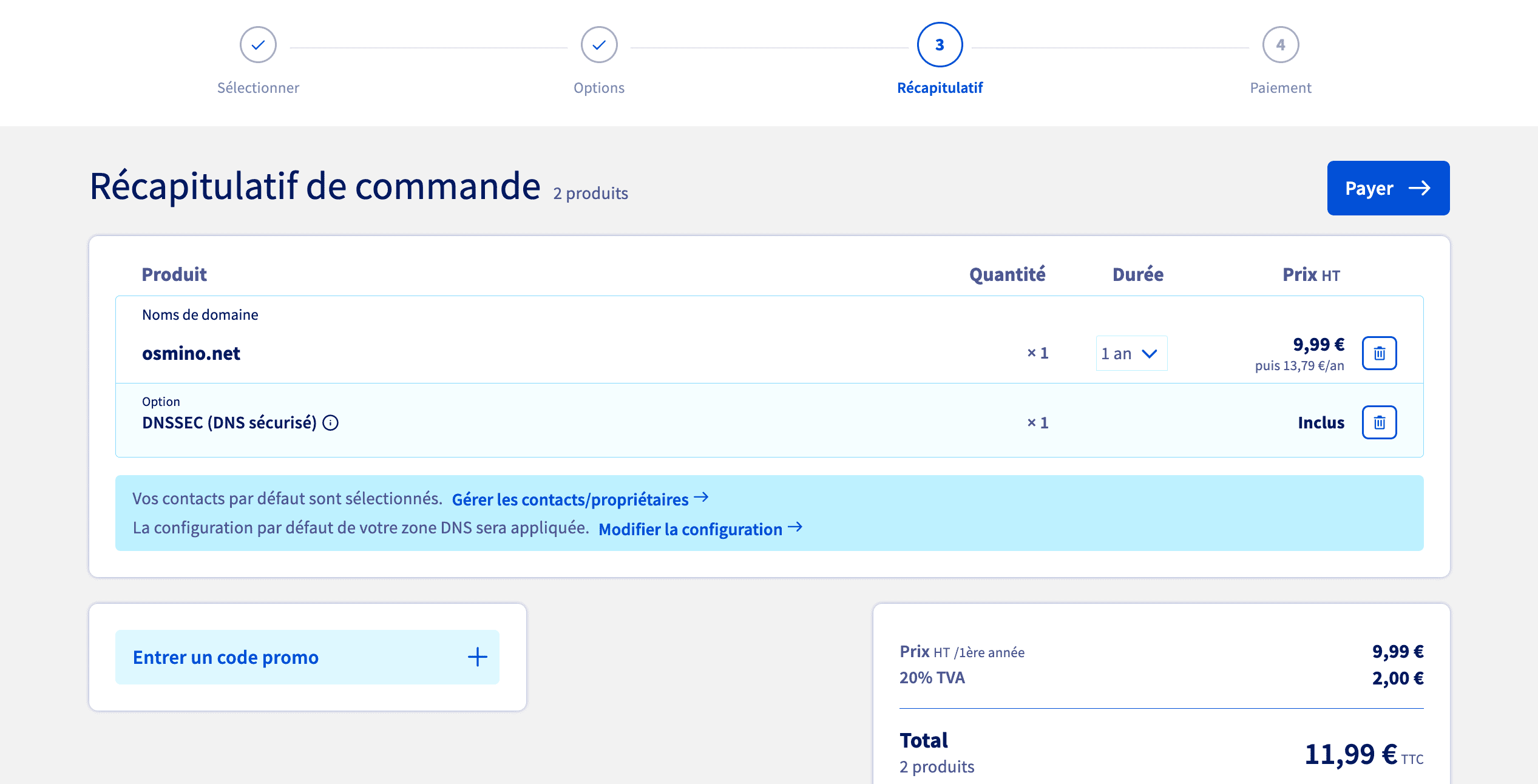1538x784 pixels.
Task: Expand Entrer un code promo field
Action: click(307, 657)
